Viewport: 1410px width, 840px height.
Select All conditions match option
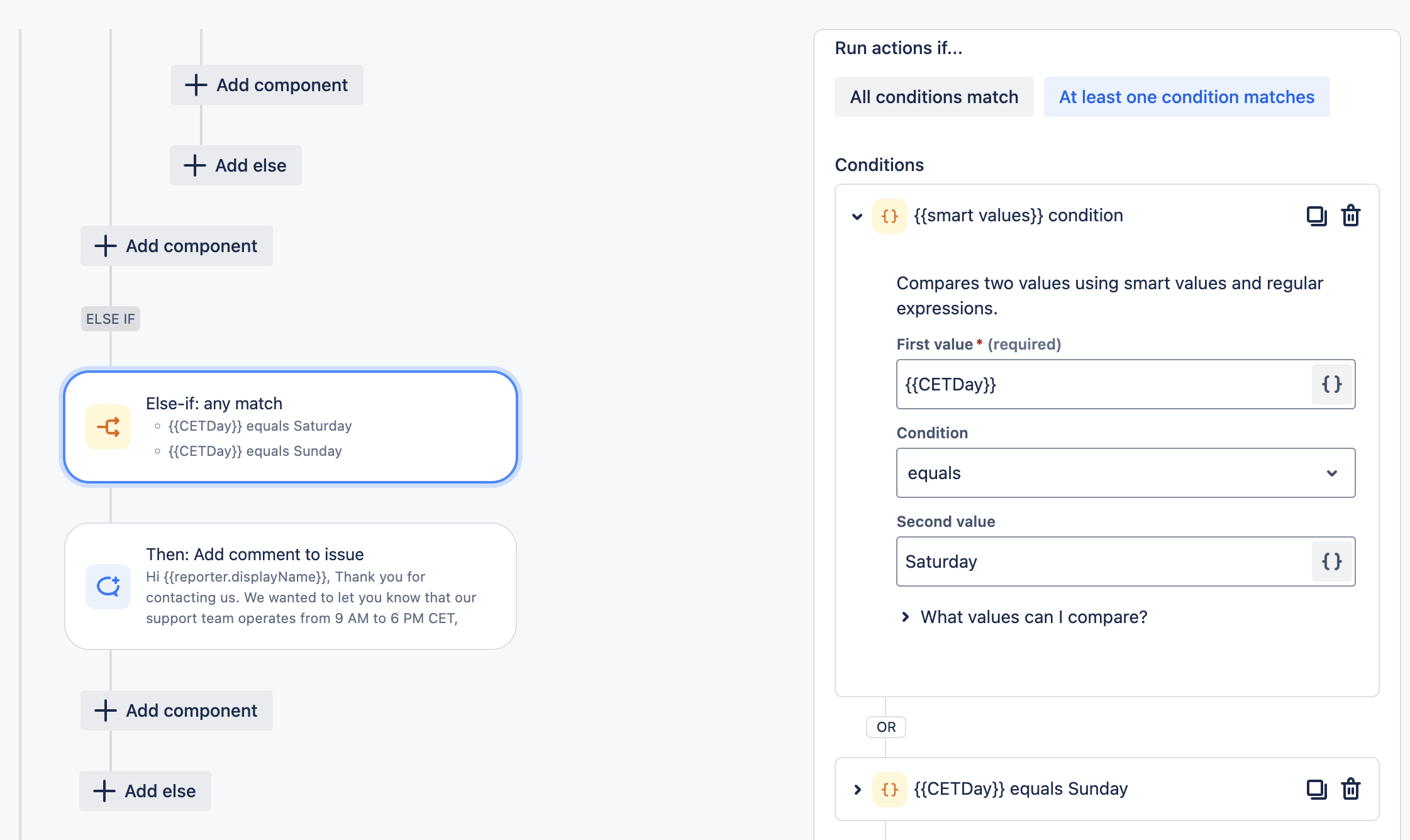tap(934, 97)
